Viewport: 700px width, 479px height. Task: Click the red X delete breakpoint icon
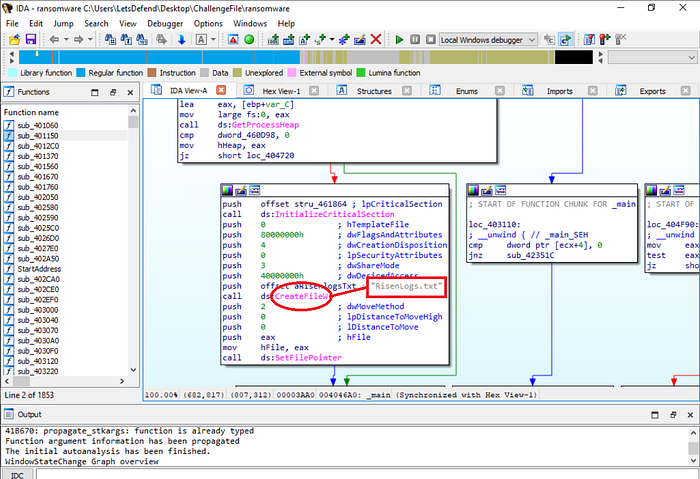click(376, 40)
